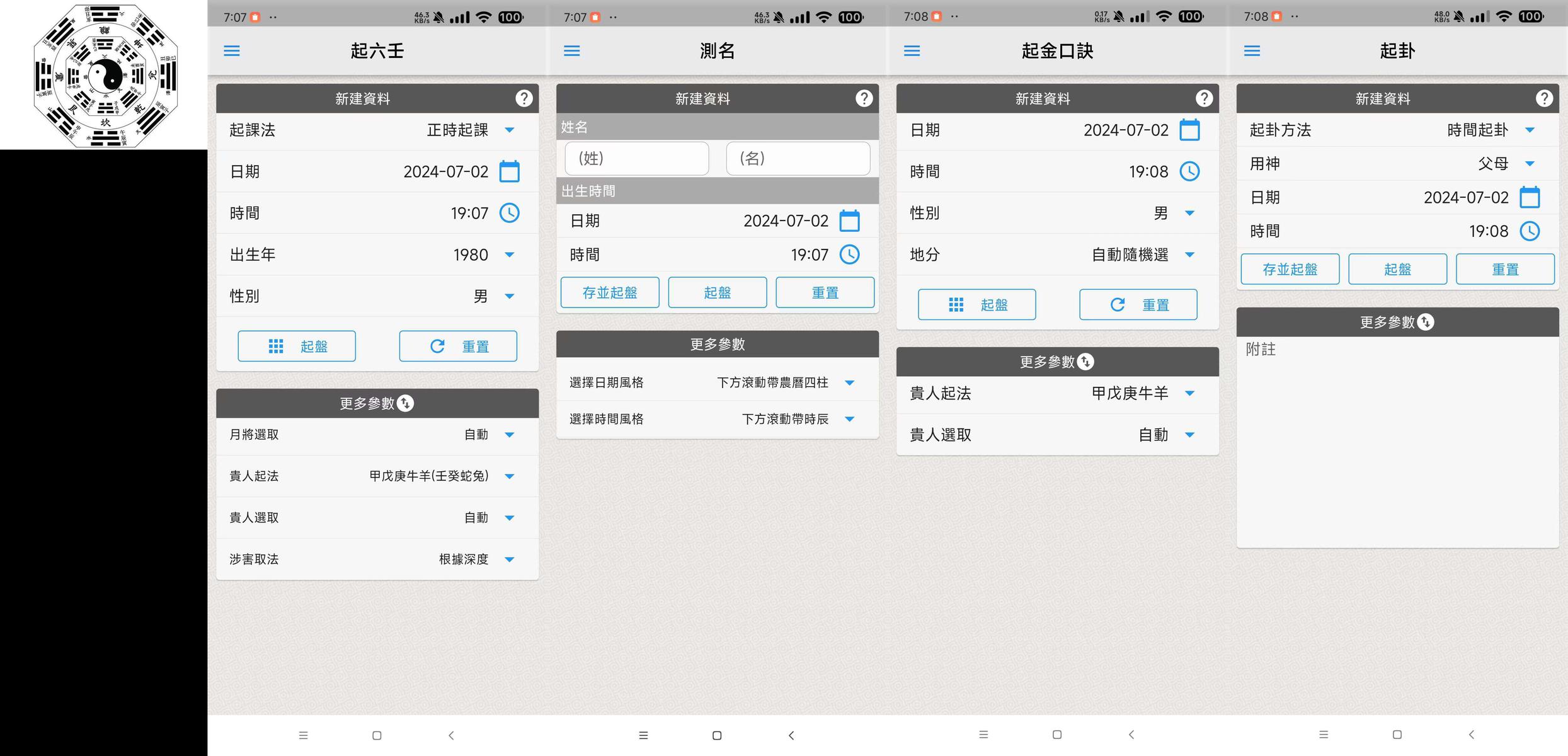Click clock icon next to 19:07 in 起六壬
The height and width of the screenshot is (756, 1568).
click(x=509, y=213)
